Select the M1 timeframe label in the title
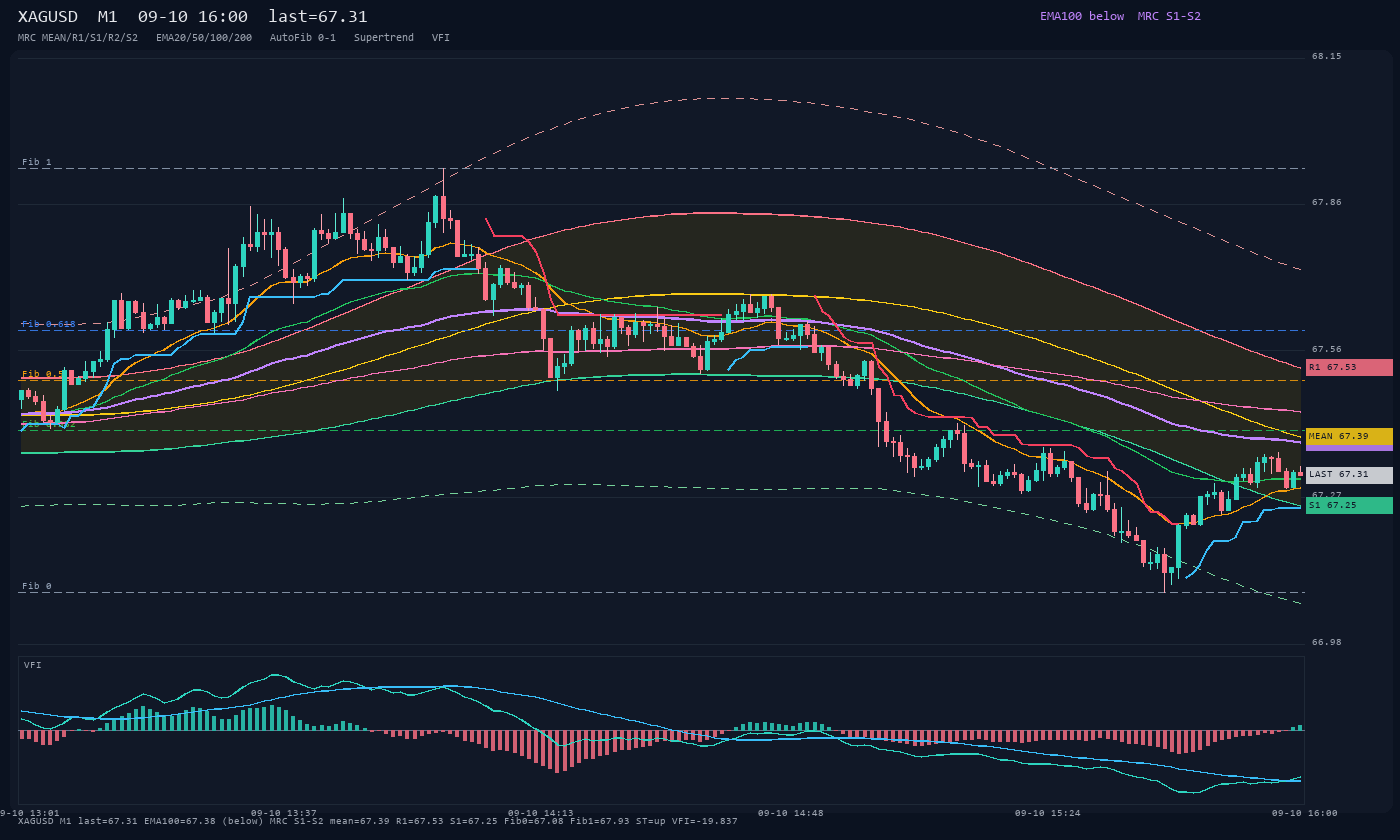This screenshot has height=840, width=1400. (107, 17)
